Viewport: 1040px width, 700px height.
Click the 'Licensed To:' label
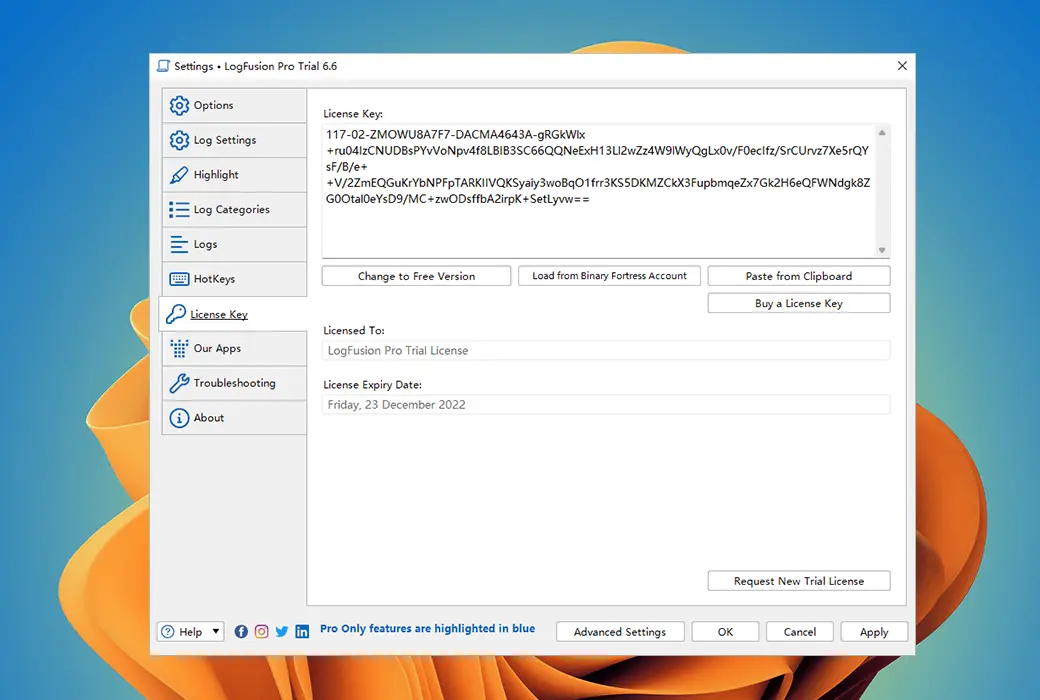point(354,330)
